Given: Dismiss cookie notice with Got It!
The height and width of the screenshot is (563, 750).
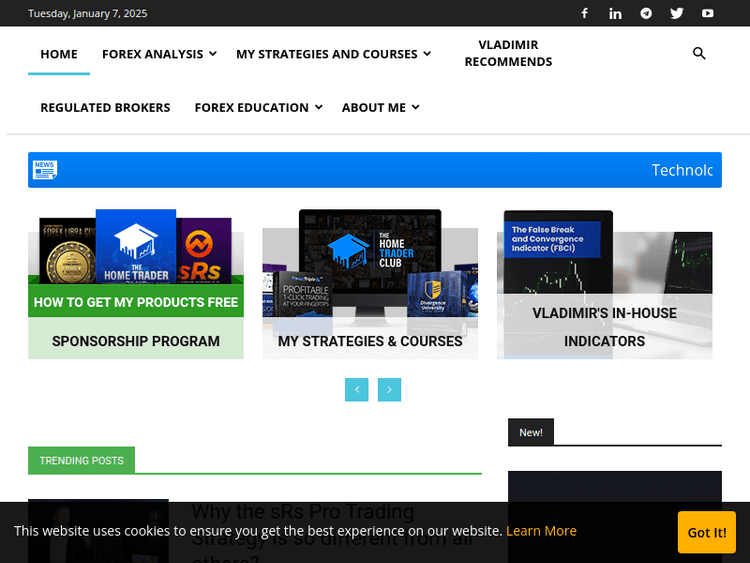Looking at the screenshot, I should [707, 532].
